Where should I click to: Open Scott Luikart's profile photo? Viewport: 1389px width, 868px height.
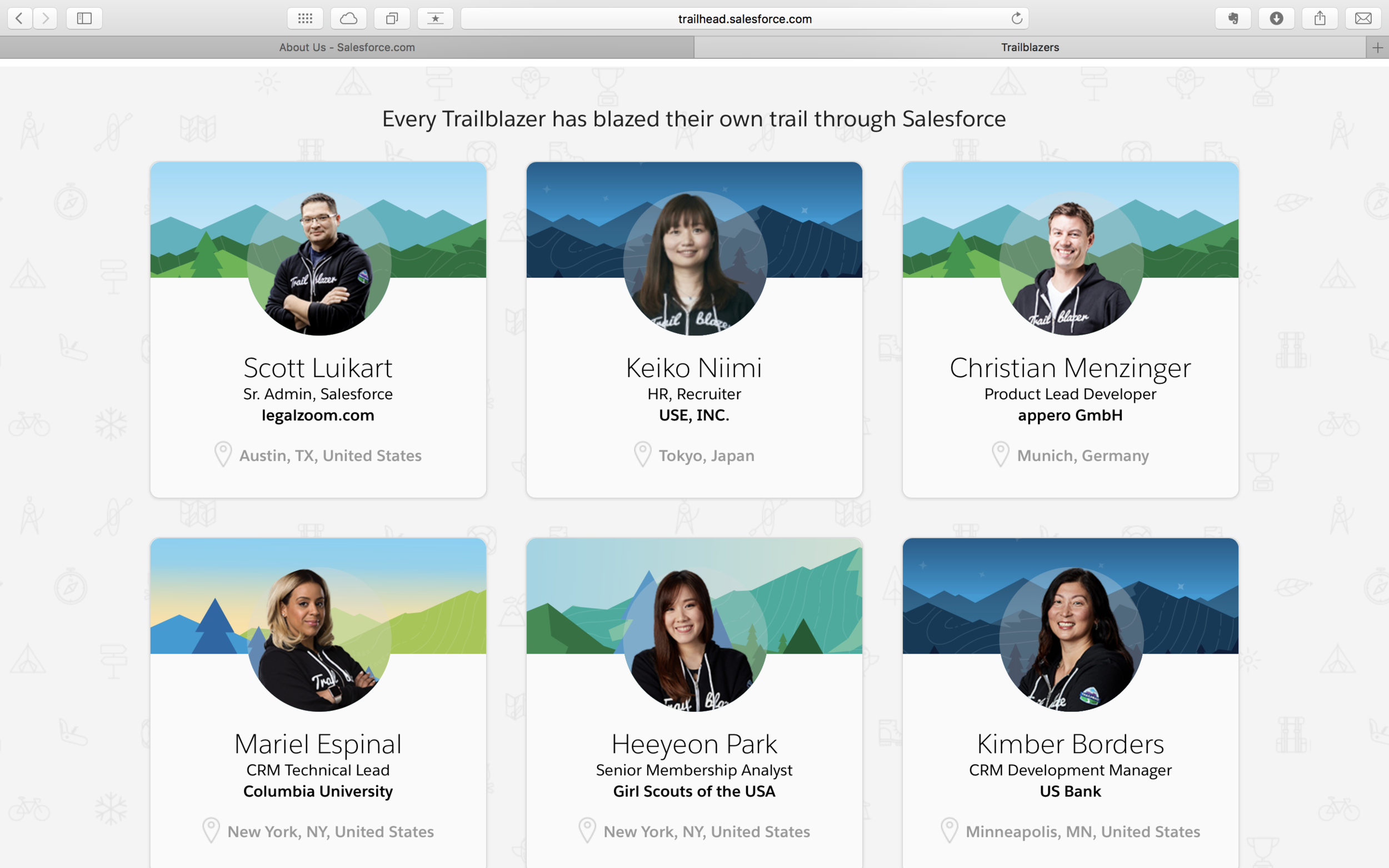pyautogui.click(x=318, y=264)
